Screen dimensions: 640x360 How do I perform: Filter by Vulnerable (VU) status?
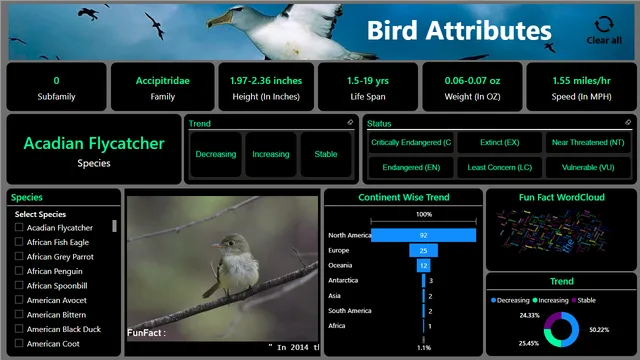pyautogui.click(x=588, y=167)
